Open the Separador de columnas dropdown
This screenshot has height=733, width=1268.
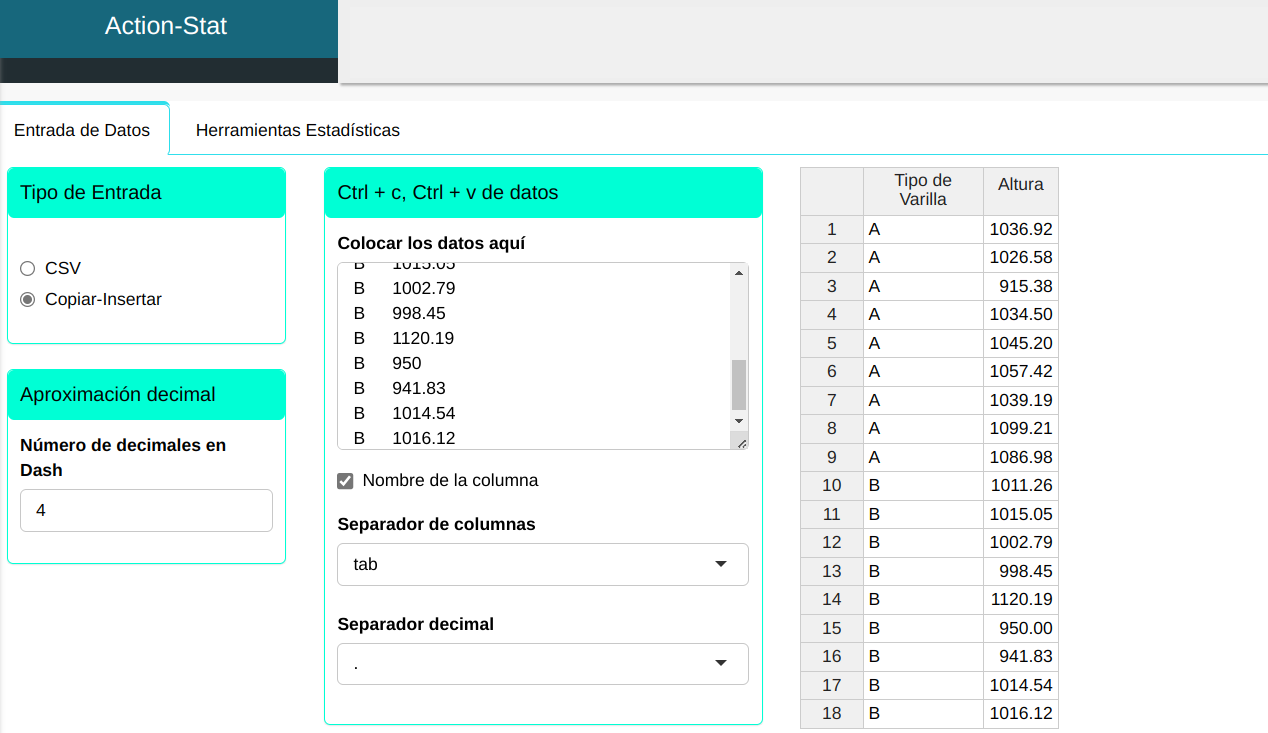(x=542, y=564)
